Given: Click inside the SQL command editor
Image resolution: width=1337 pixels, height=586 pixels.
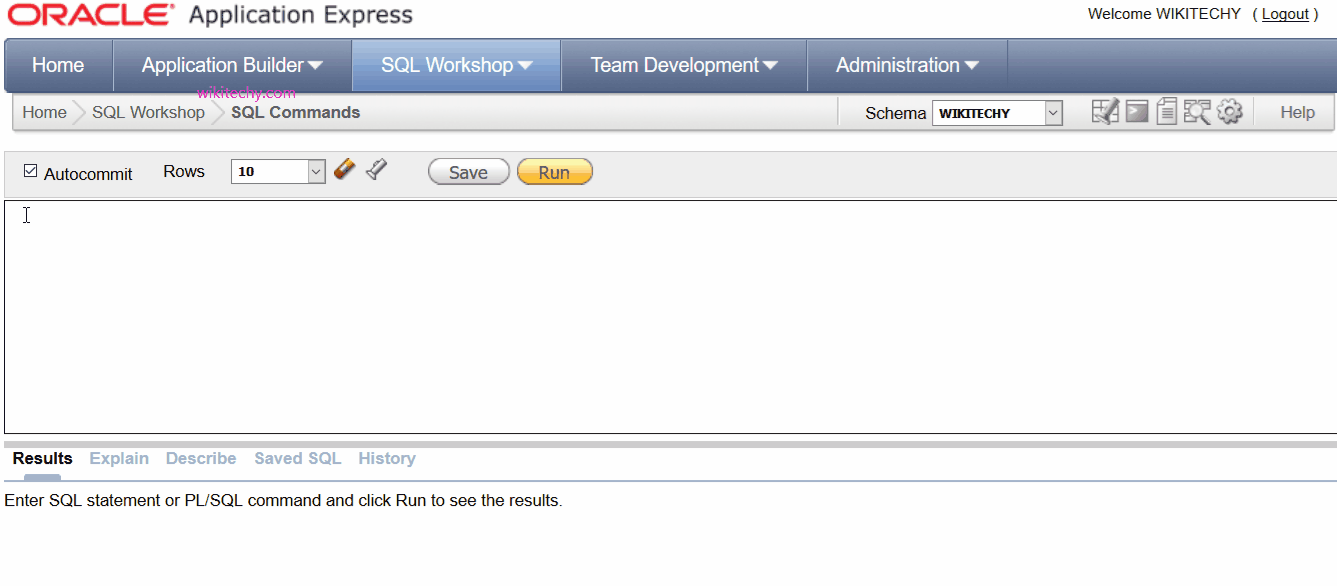Looking at the screenshot, I should point(660,316).
